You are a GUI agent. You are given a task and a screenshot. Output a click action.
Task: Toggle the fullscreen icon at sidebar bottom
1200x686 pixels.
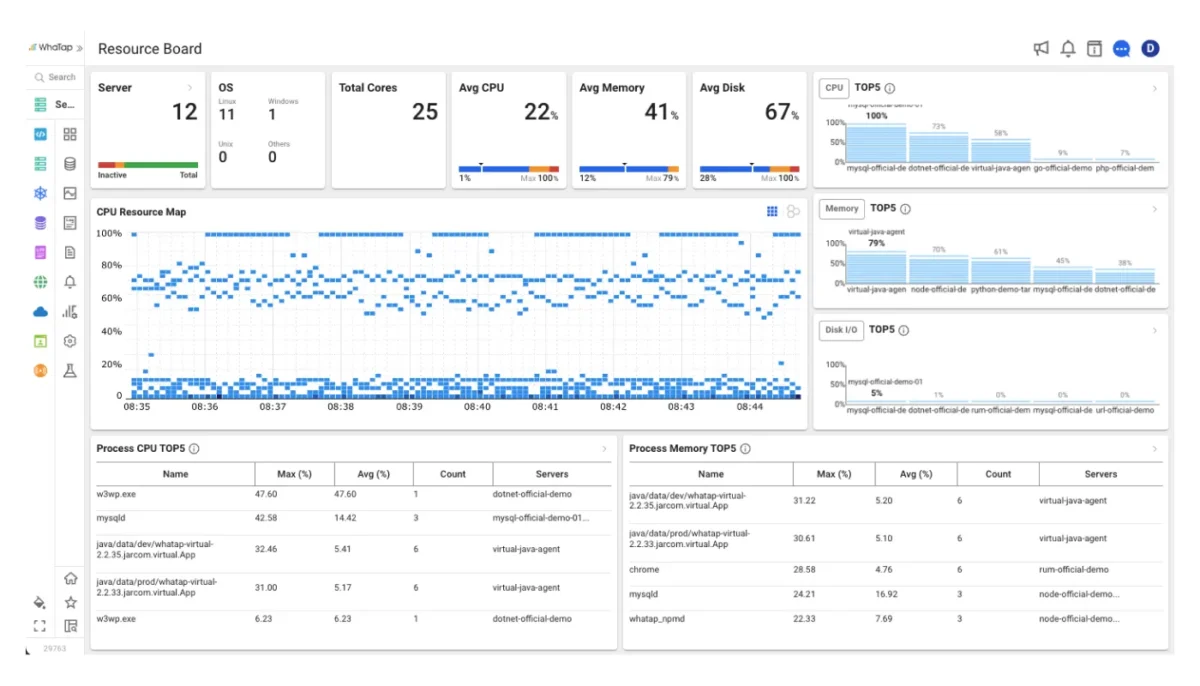pyautogui.click(x=40, y=626)
